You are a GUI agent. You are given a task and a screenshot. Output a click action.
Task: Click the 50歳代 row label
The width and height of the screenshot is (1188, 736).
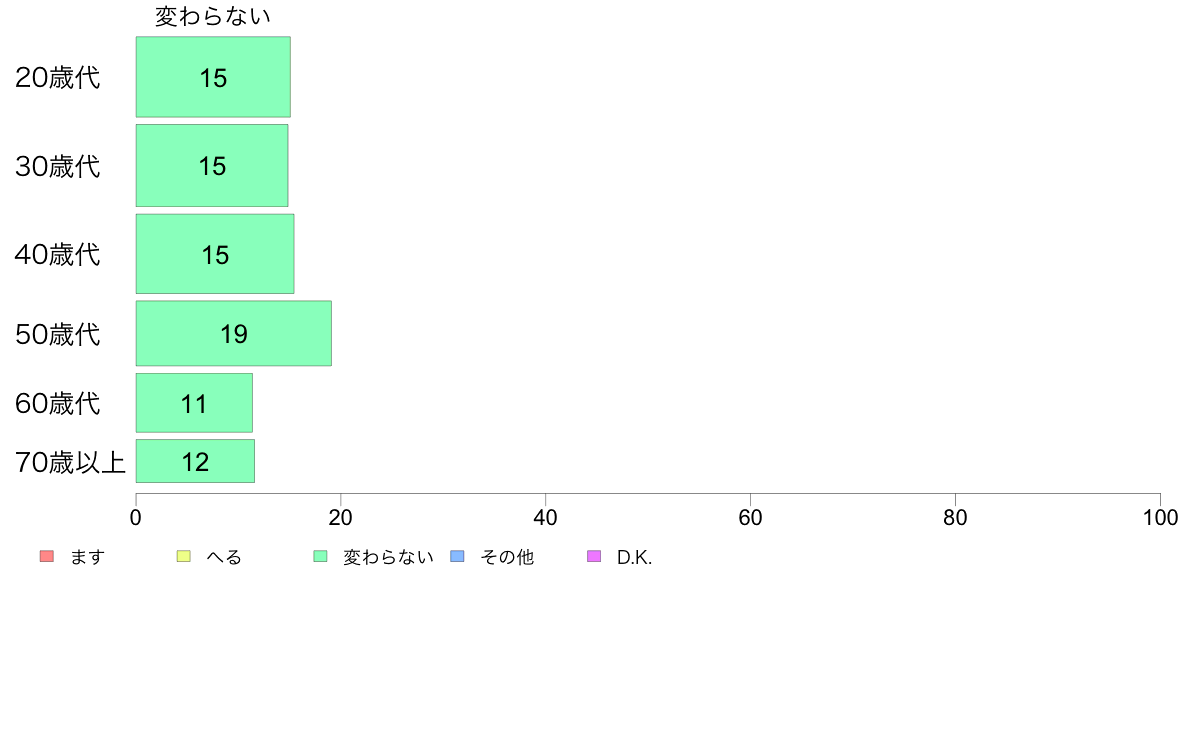(x=58, y=334)
